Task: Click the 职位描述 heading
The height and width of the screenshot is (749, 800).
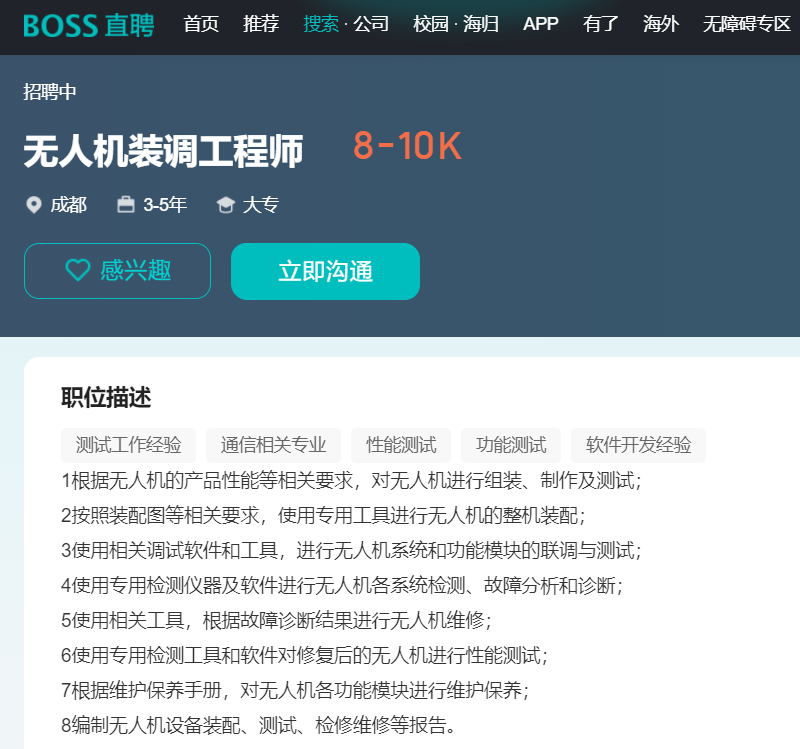Action: click(x=106, y=397)
